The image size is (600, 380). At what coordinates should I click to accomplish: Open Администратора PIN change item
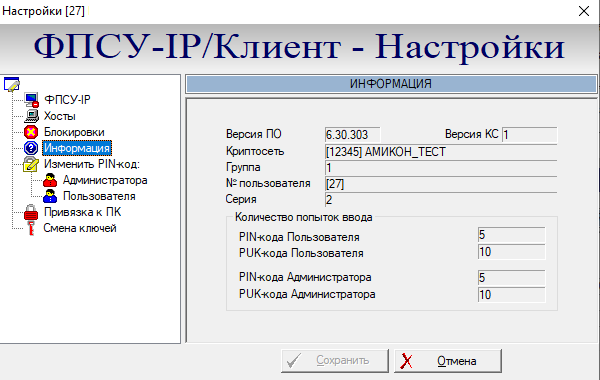tap(105, 180)
